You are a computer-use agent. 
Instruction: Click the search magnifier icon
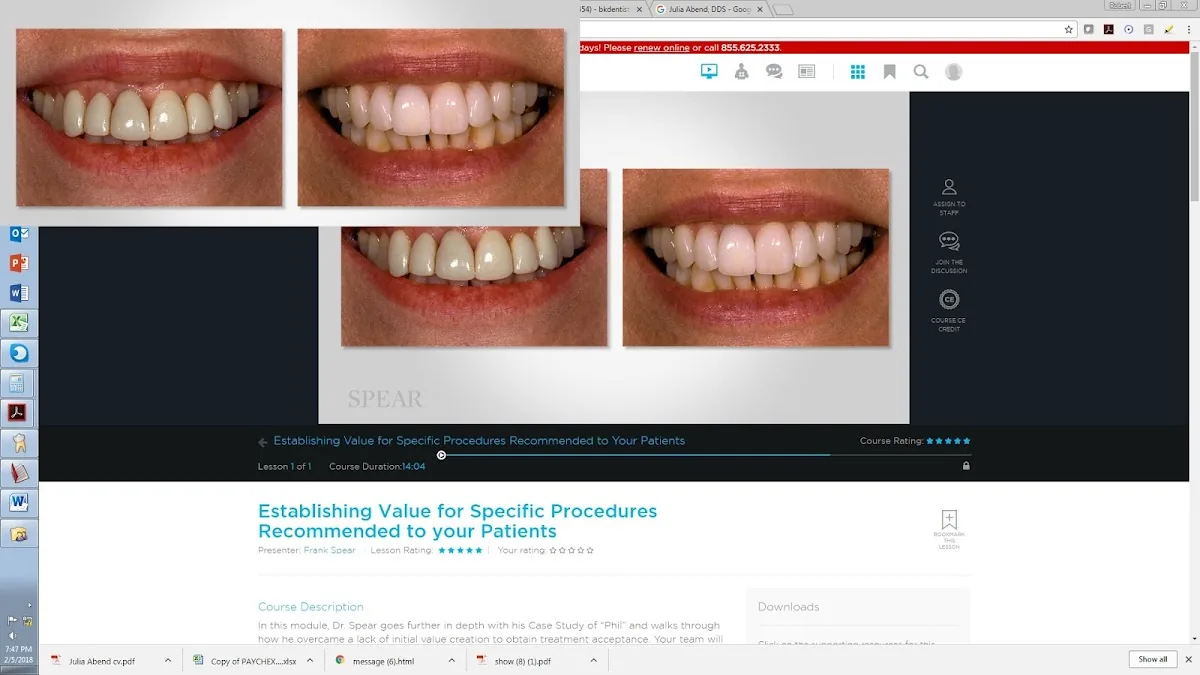[x=921, y=71]
